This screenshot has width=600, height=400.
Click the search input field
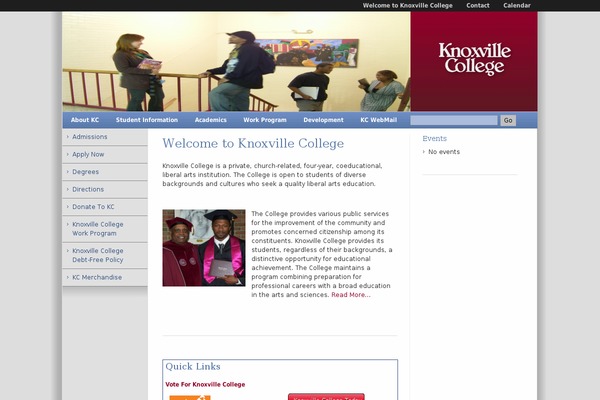(454, 120)
